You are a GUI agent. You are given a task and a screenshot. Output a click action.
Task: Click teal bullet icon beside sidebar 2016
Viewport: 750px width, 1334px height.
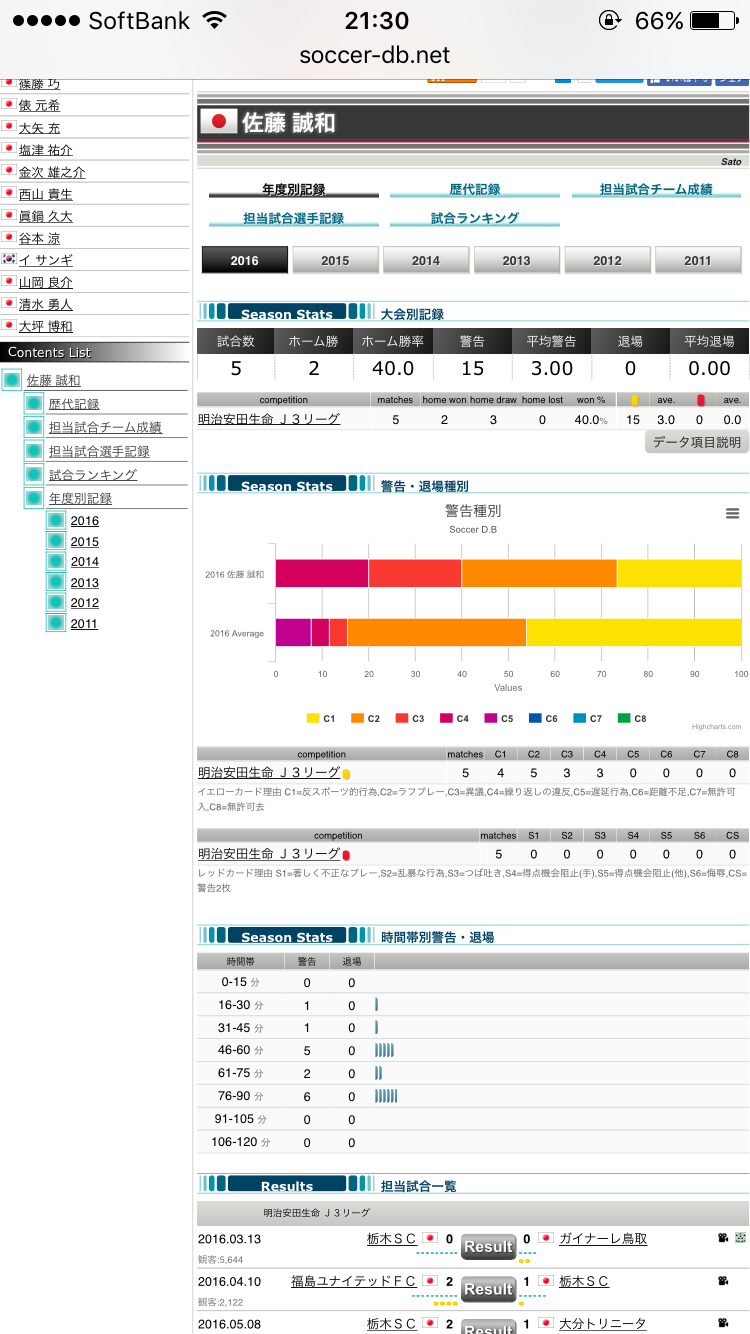coord(56,520)
